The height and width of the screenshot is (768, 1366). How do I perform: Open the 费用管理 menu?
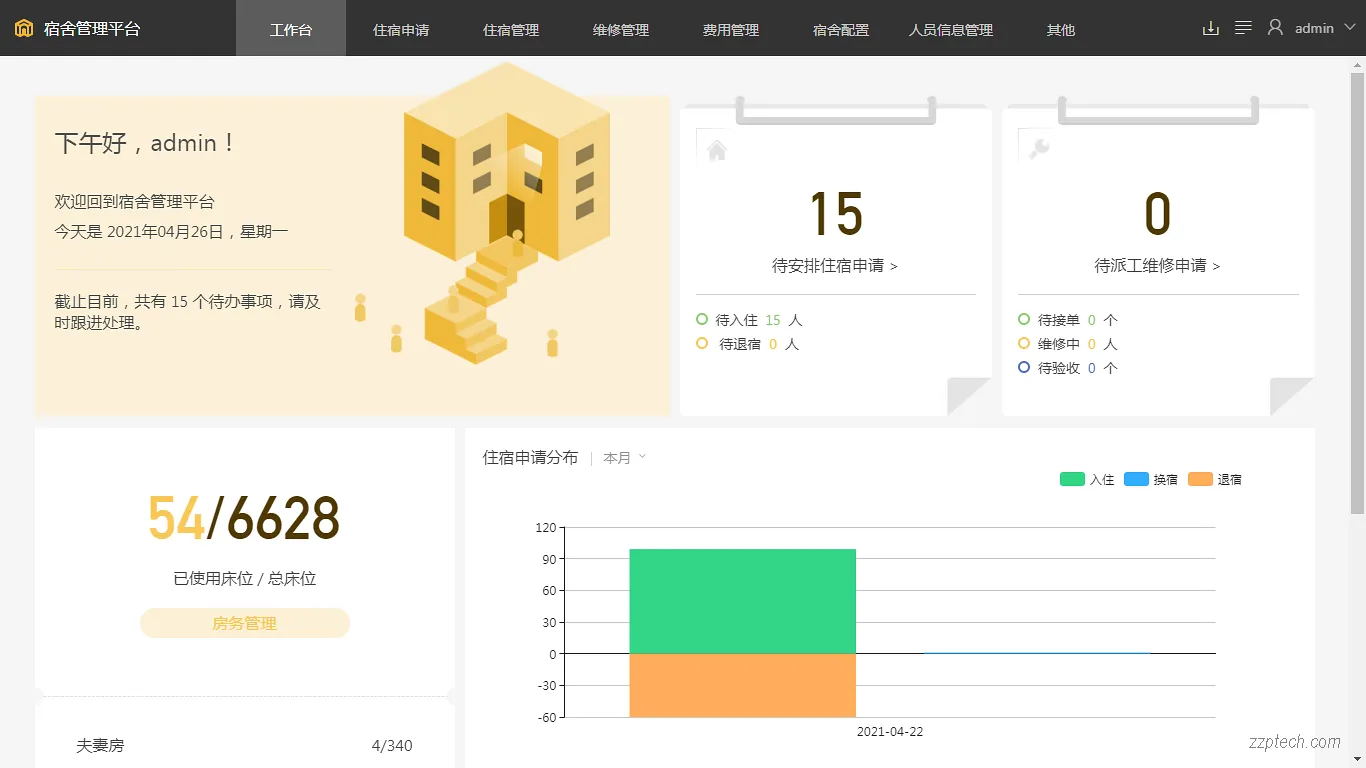[730, 30]
